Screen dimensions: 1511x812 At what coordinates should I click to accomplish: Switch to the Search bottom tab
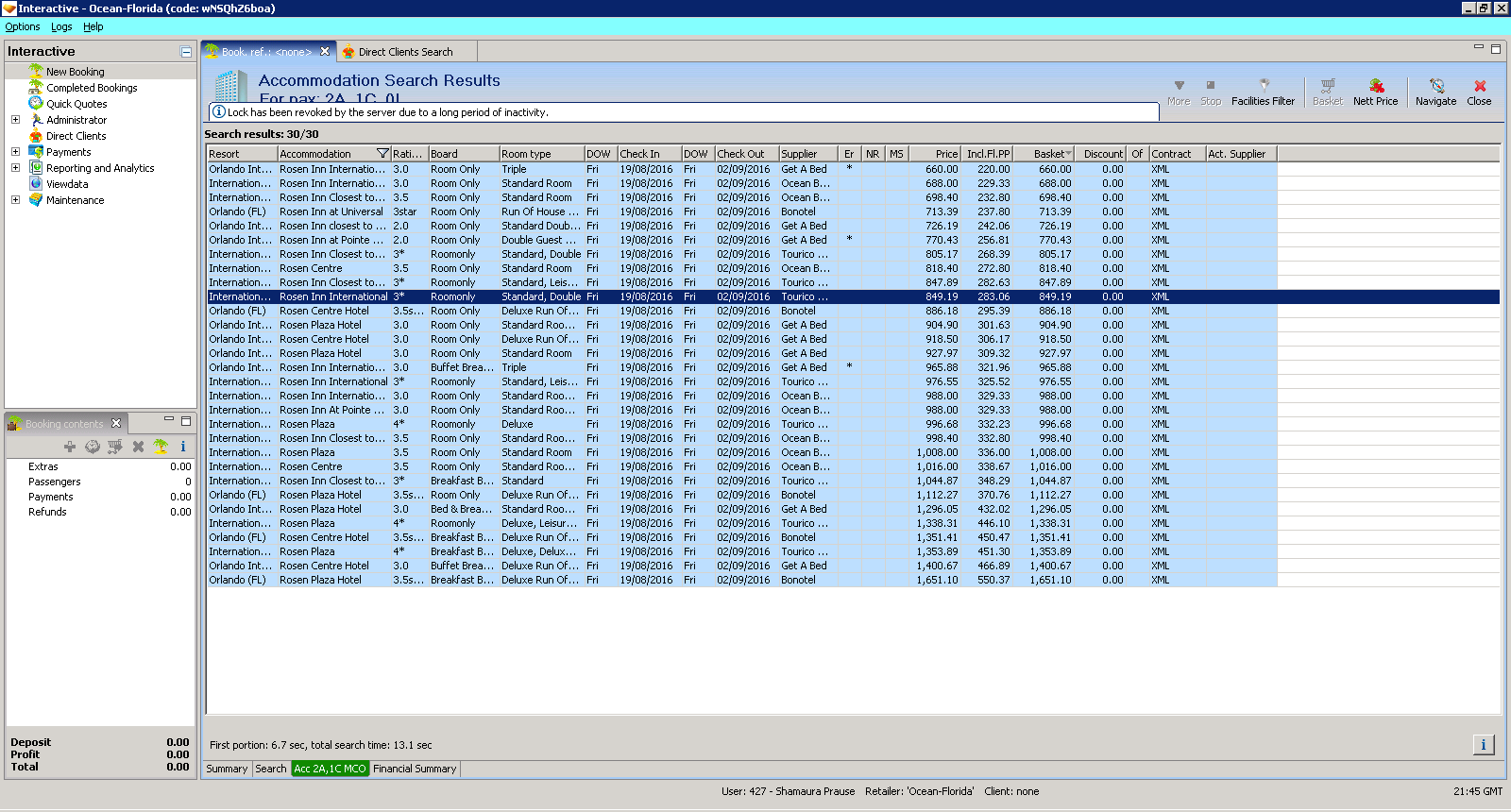(271, 770)
